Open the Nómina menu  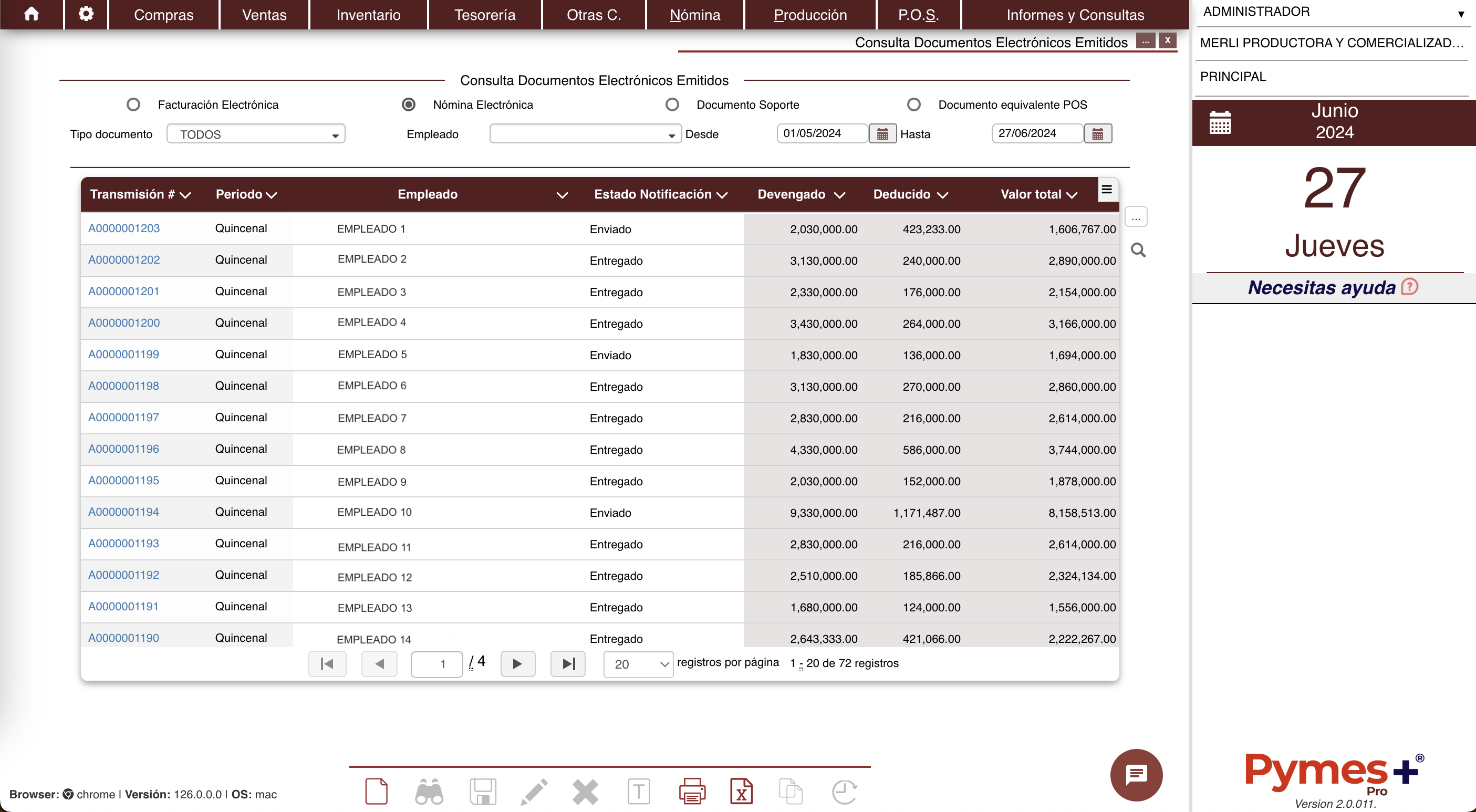click(694, 14)
